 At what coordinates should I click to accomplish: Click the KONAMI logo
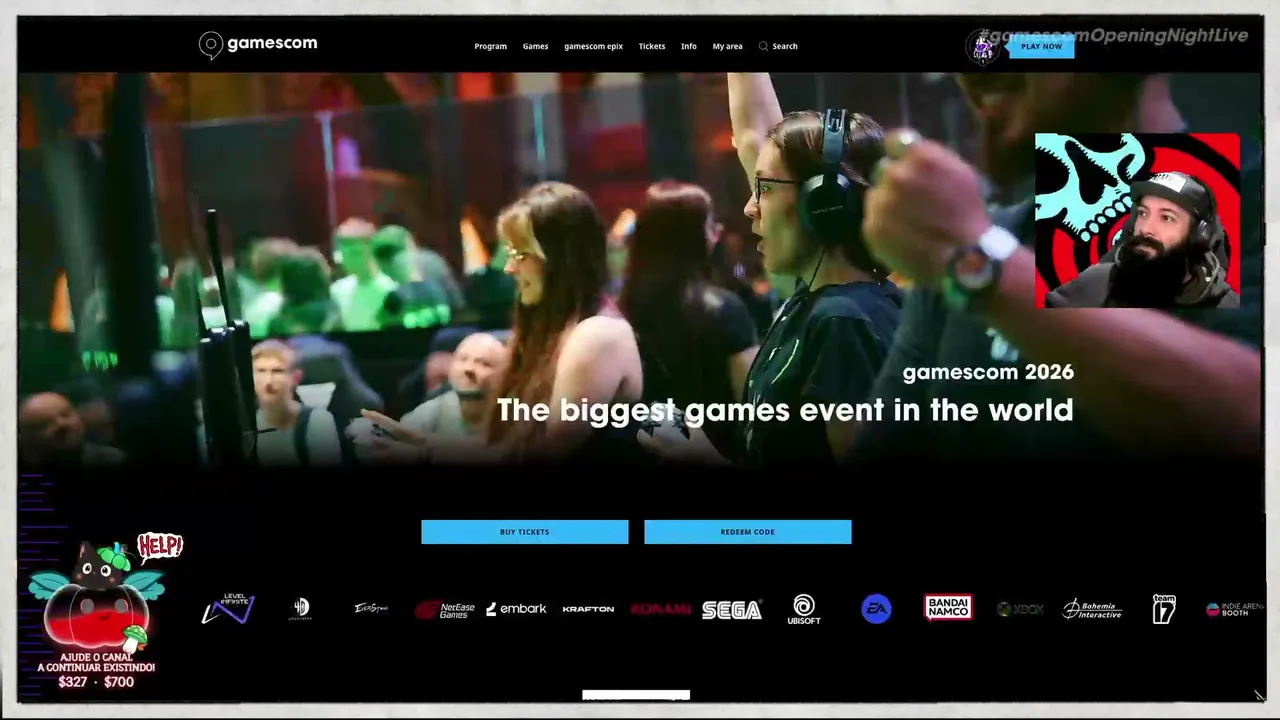pyautogui.click(x=660, y=609)
